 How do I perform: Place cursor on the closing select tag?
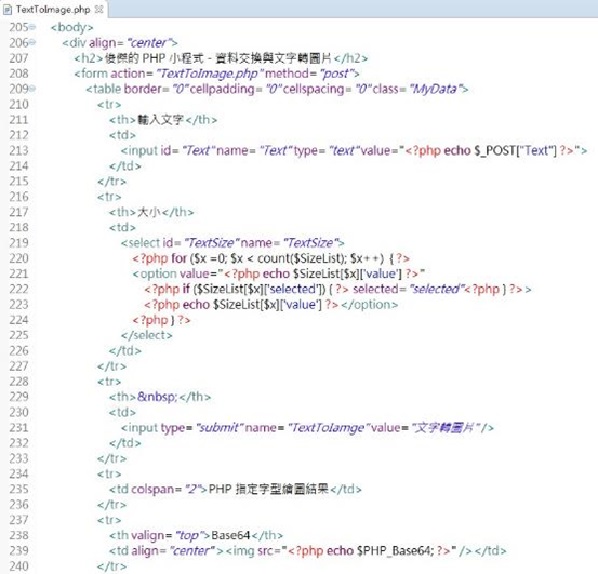point(146,335)
